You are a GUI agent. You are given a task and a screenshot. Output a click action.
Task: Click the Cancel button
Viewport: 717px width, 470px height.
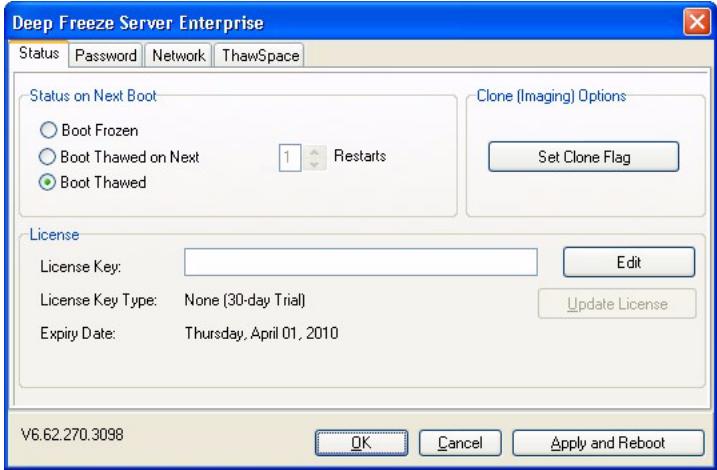click(x=460, y=443)
